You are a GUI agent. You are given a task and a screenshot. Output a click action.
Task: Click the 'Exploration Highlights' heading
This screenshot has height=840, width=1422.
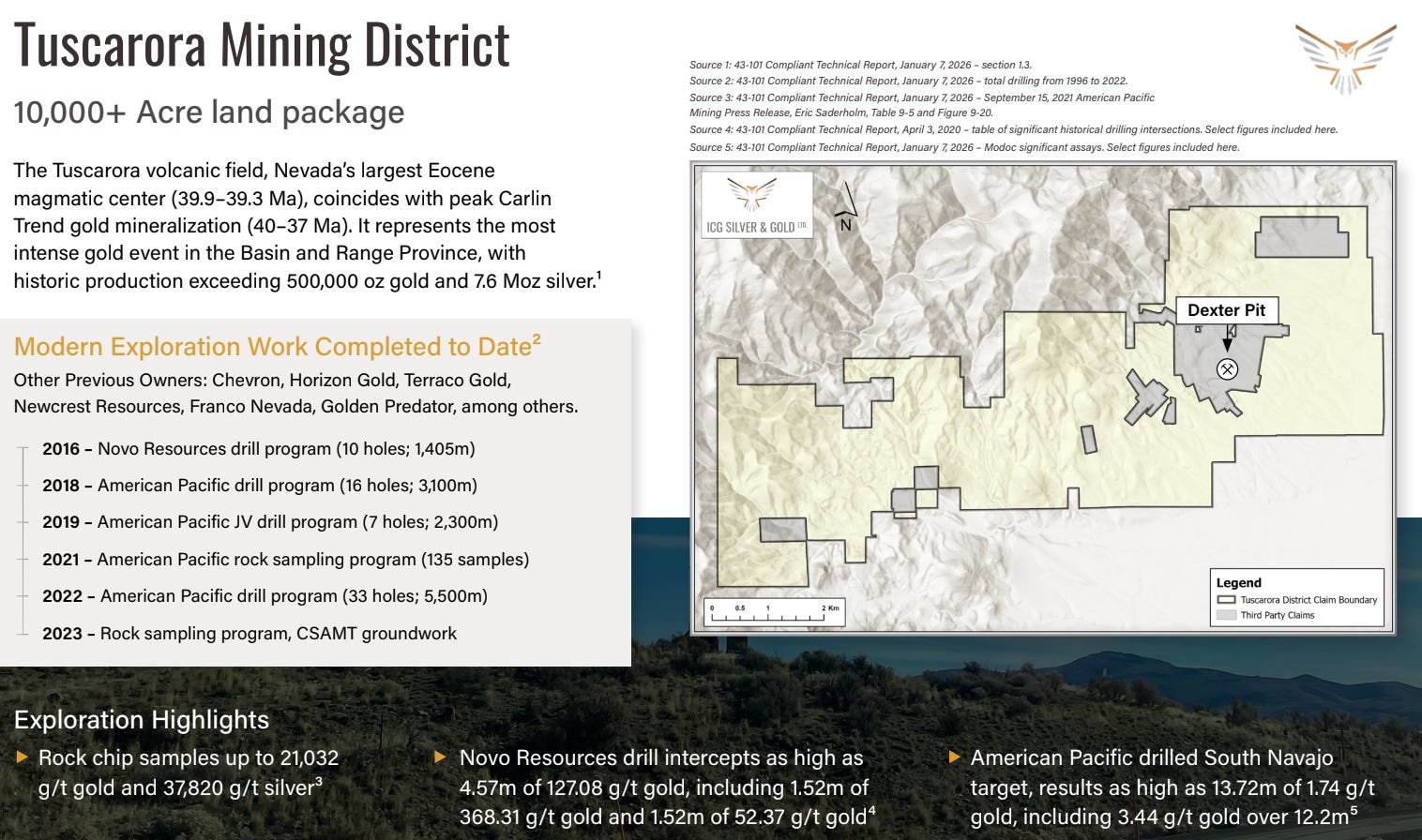pyautogui.click(x=142, y=720)
